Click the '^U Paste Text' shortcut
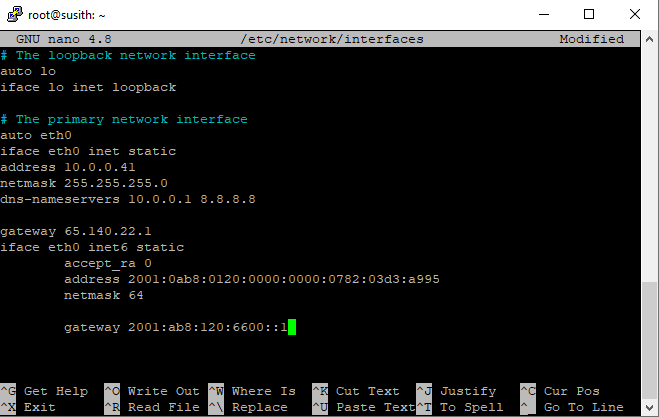 (364, 407)
